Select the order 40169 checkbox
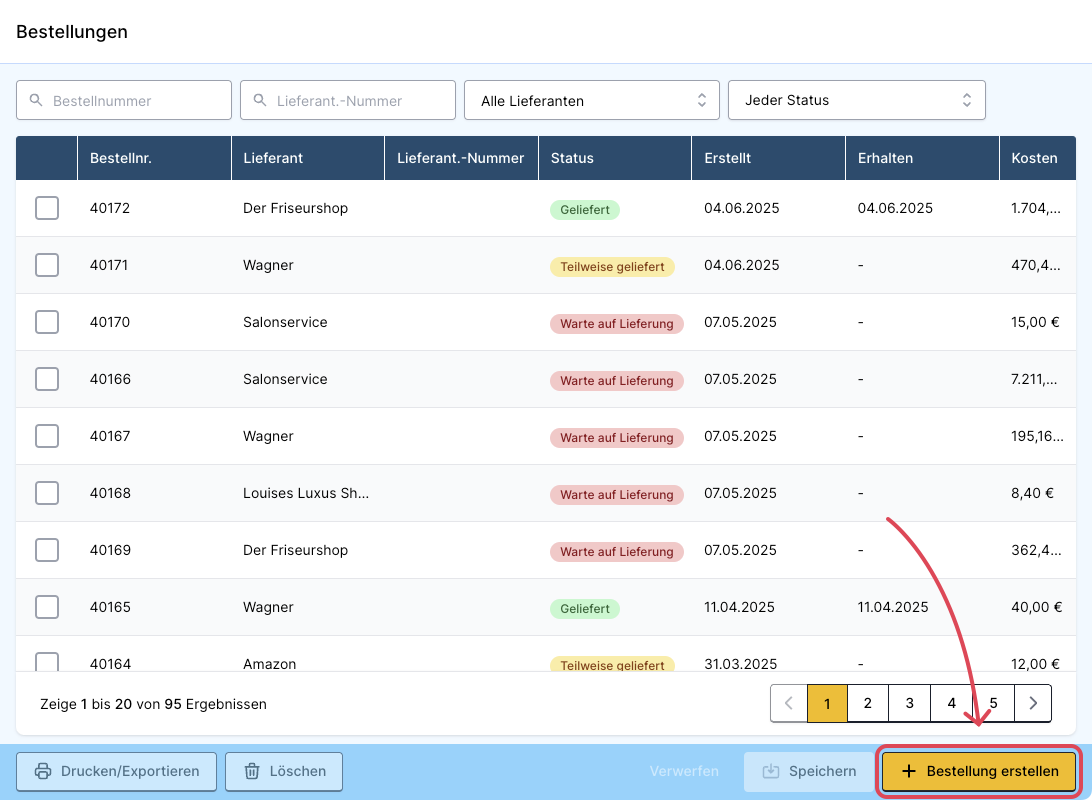This screenshot has height=800, width=1092. pos(47,550)
